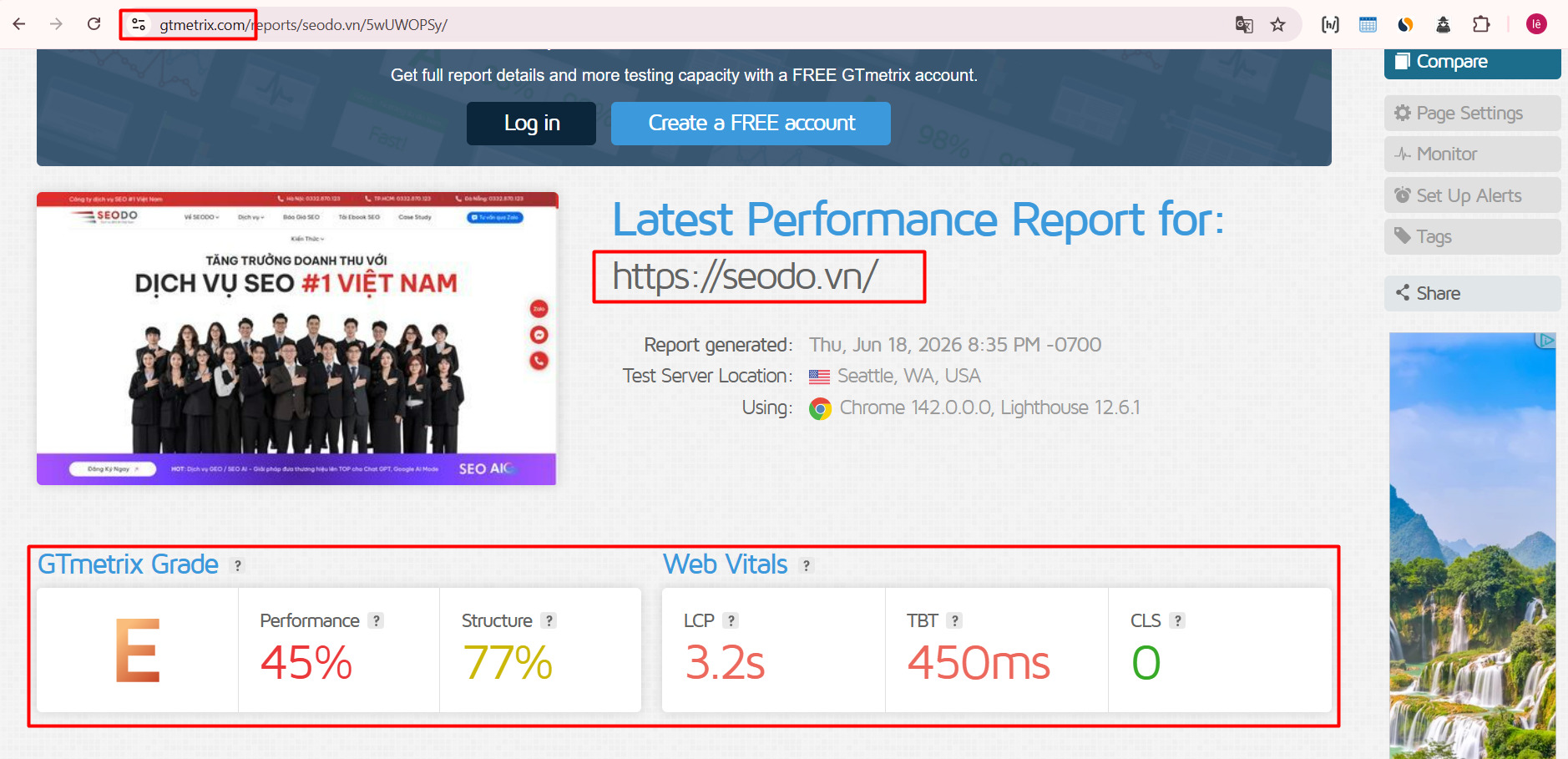Go back to the previous page
This screenshot has height=759, width=1568.
19,24
